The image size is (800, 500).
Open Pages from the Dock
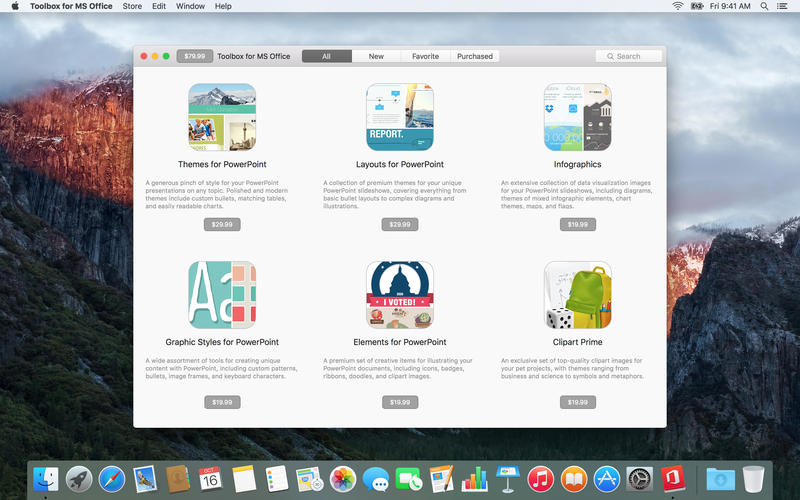442,480
